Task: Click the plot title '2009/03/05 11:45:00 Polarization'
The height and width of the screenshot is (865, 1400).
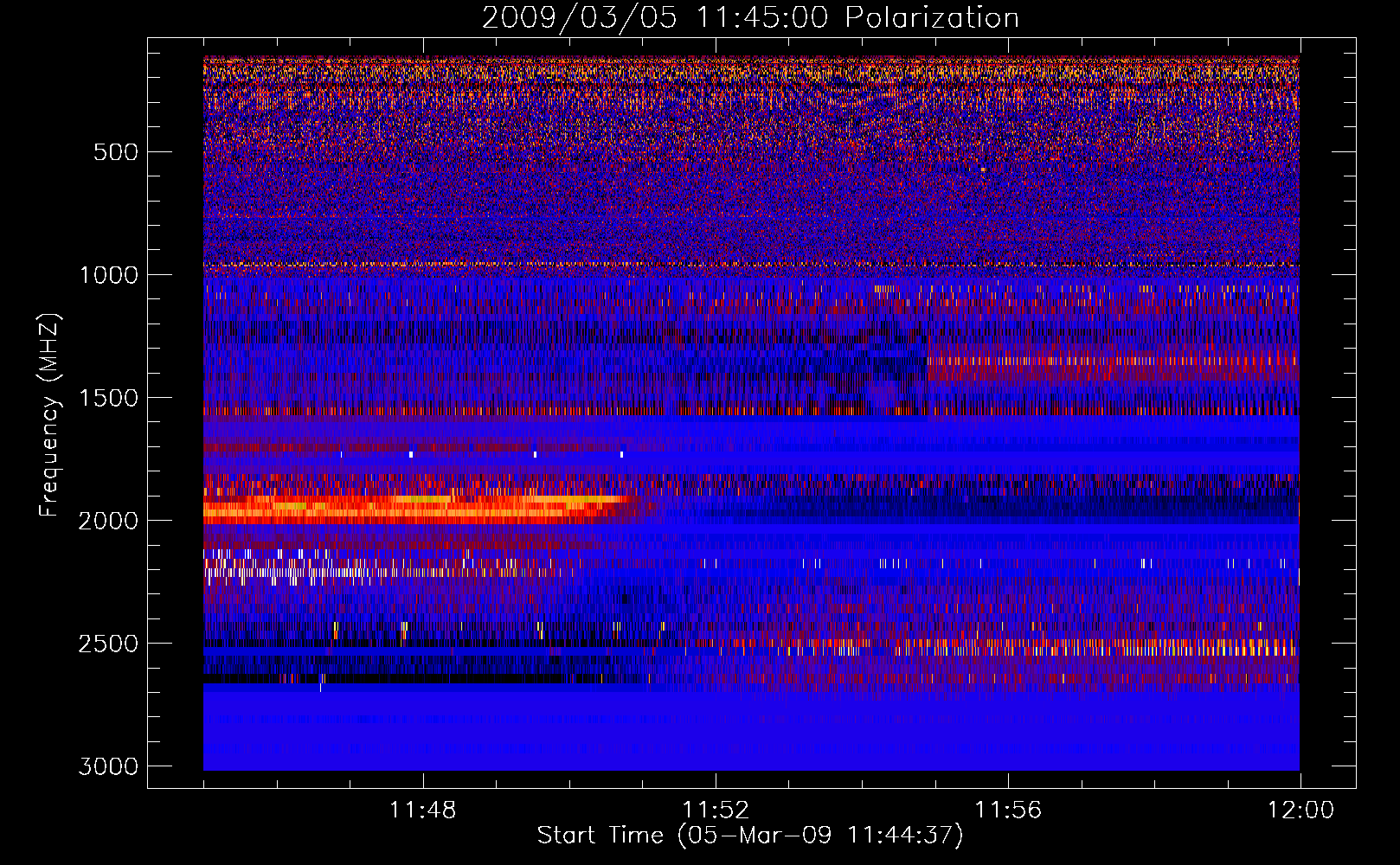Action: coord(750,17)
